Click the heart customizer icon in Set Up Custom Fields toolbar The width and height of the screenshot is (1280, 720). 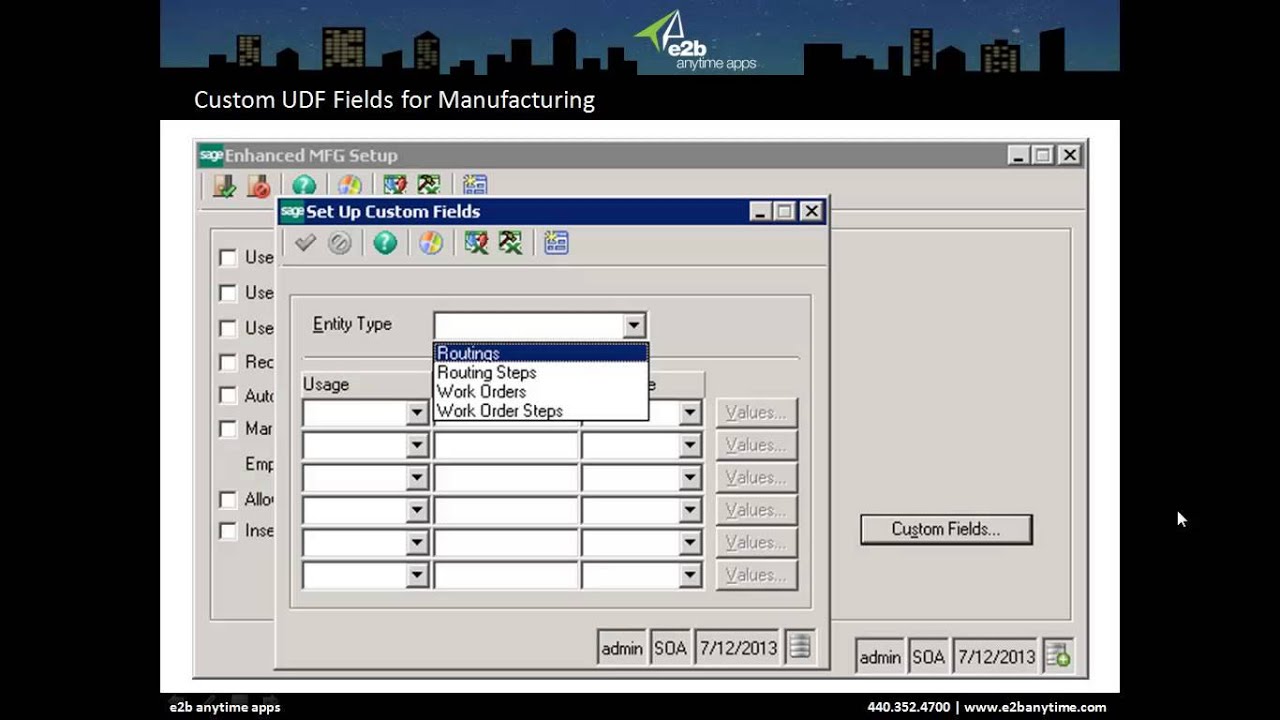point(476,243)
